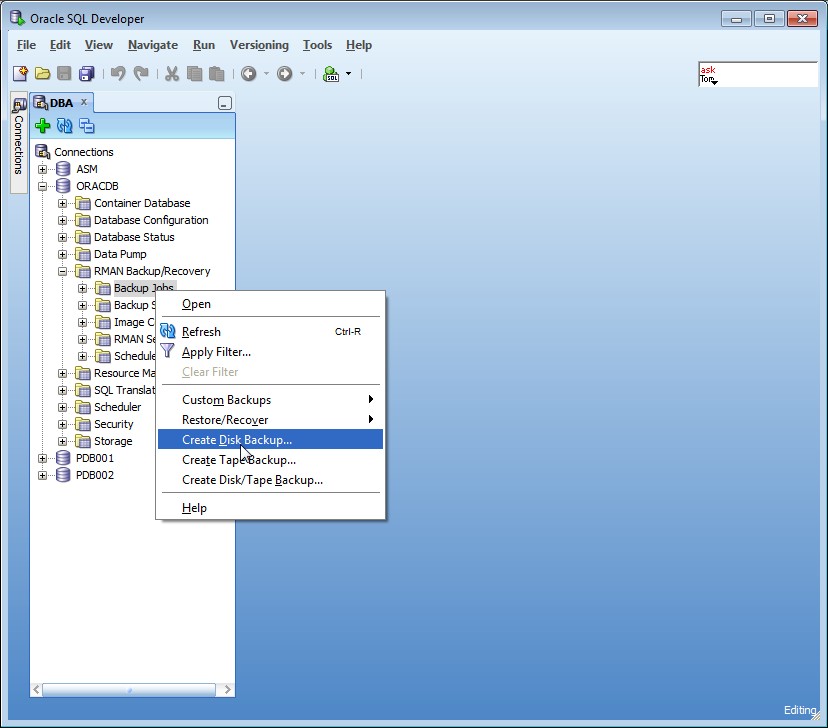This screenshot has height=728, width=828.
Task: Open the Navigate menu
Action: click(x=153, y=45)
